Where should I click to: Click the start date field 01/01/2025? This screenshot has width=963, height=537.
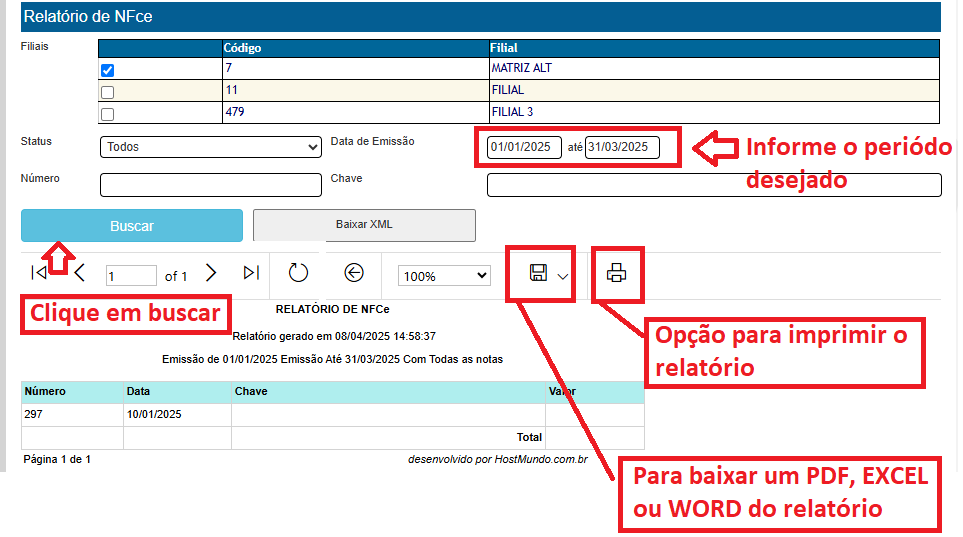(524, 147)
